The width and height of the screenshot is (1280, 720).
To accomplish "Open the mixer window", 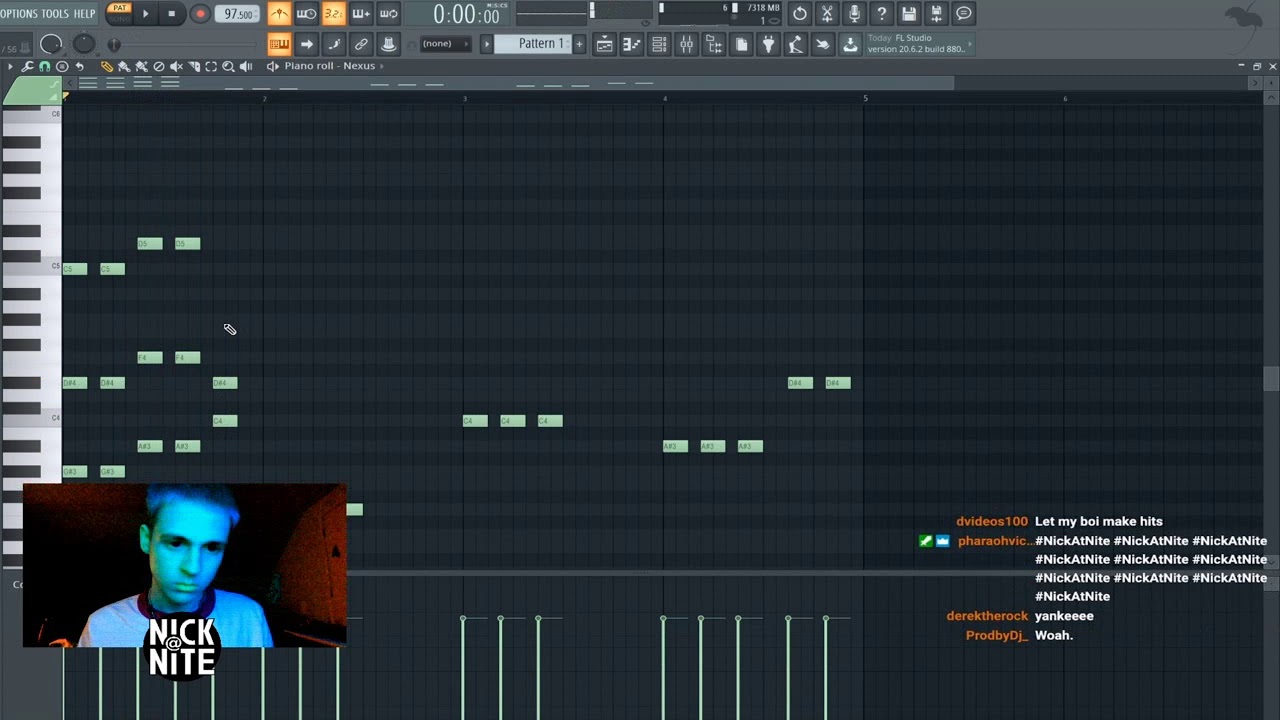I will click(x=686, y=44).
